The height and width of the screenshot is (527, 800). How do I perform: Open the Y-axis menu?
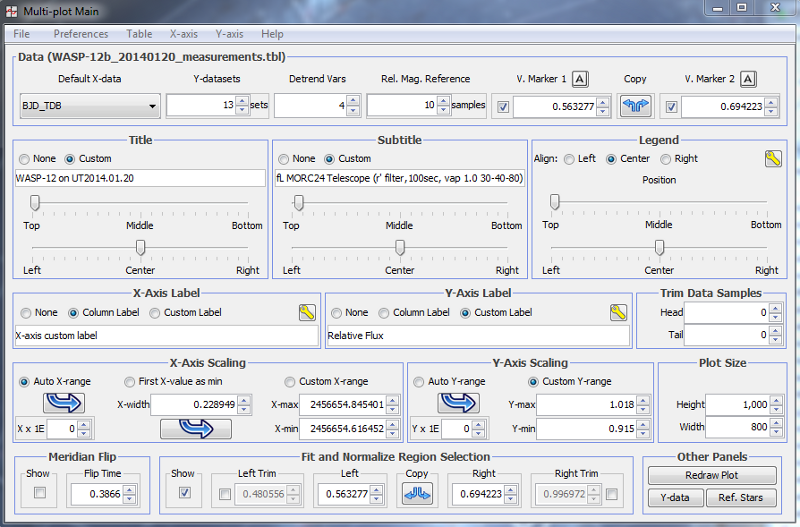click(x=229, y=34)
